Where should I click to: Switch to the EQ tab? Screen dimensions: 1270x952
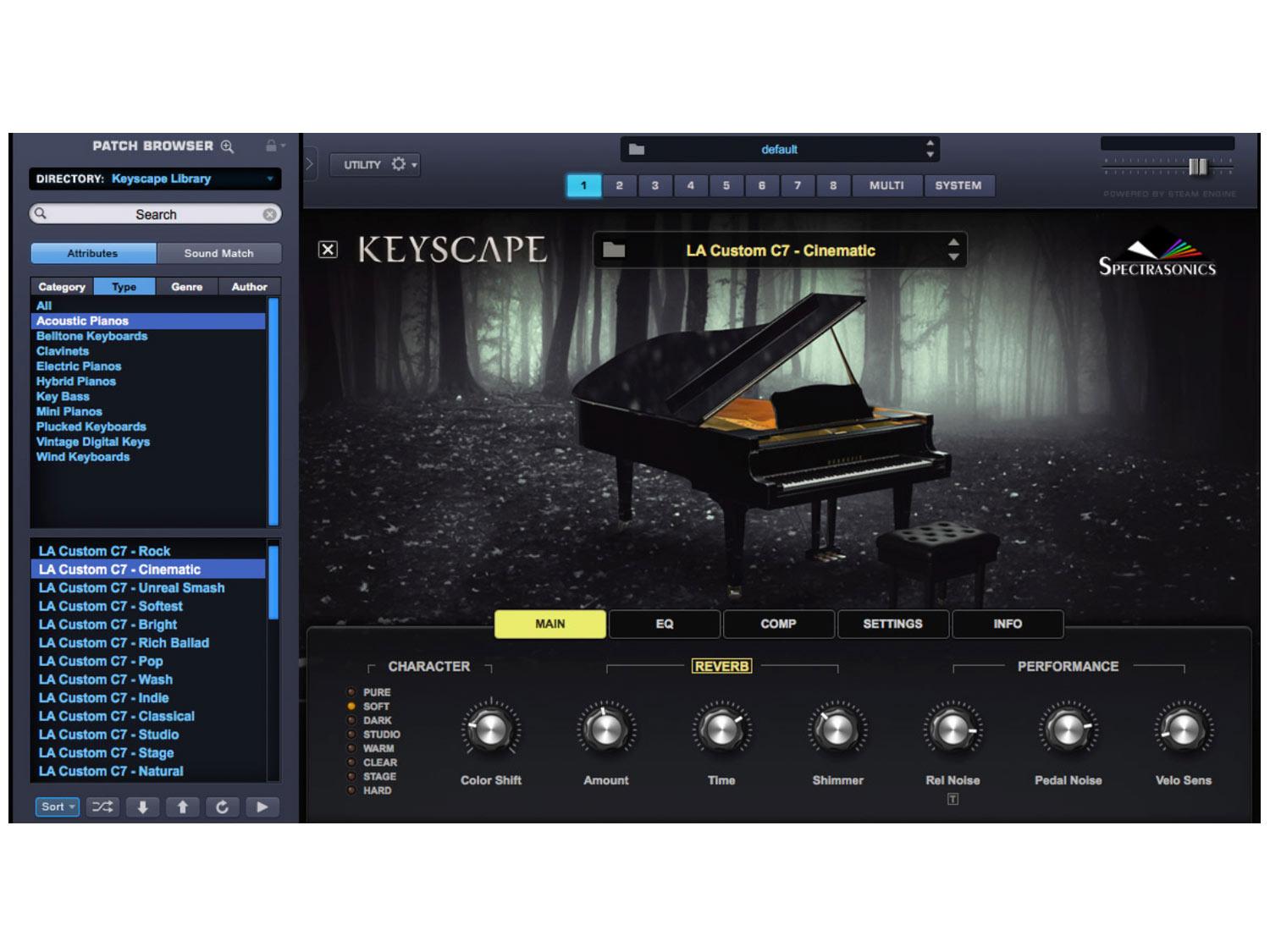(x=665, y=625)
